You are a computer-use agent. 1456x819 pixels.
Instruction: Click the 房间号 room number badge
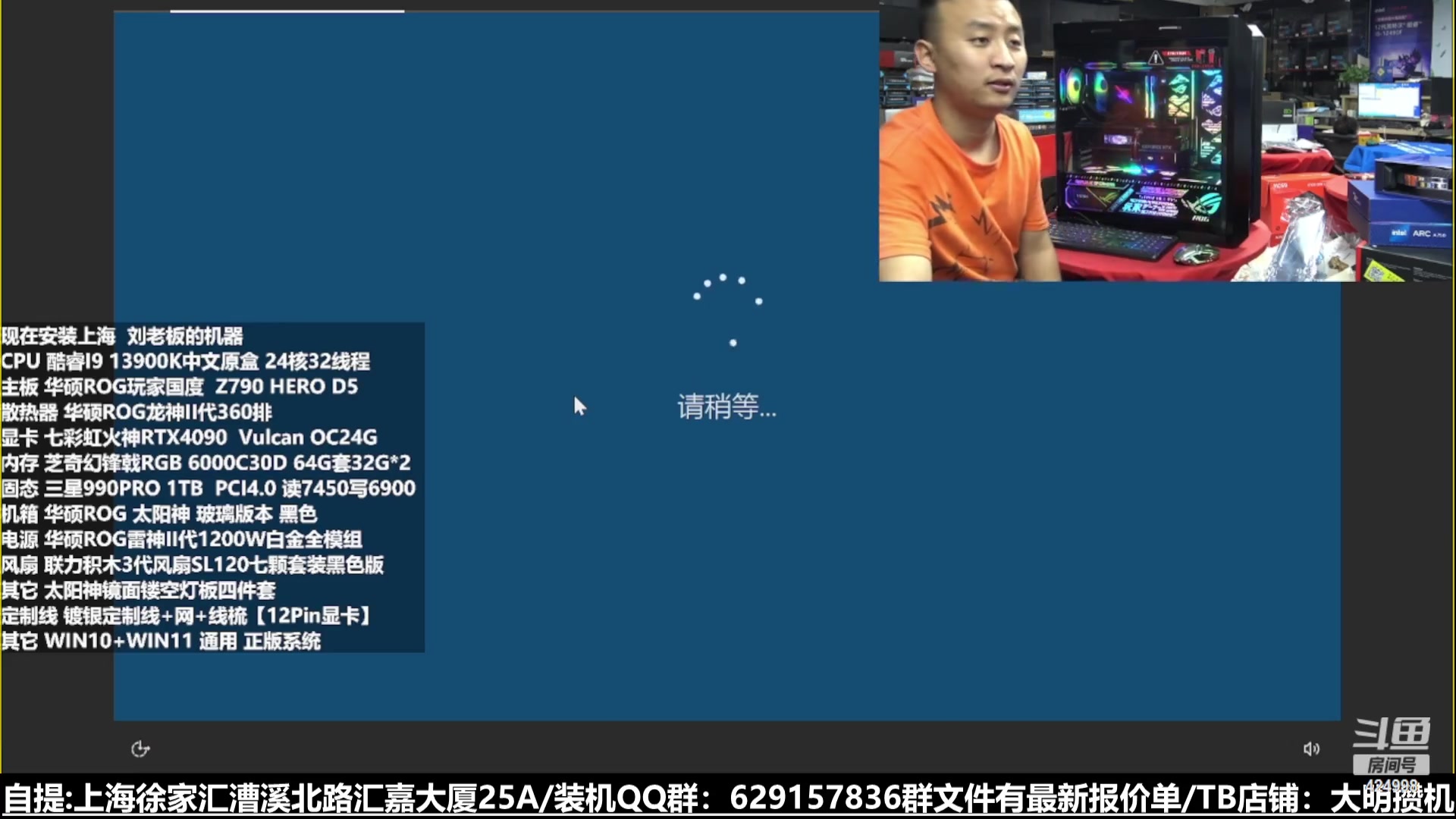tap(1392, 764)
